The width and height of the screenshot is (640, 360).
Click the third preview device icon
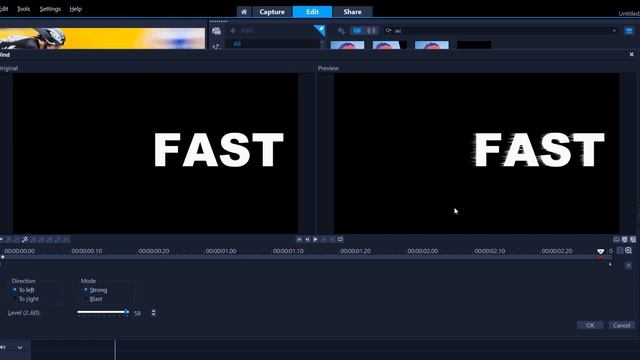pyautogui.click(x=633, y=240)
